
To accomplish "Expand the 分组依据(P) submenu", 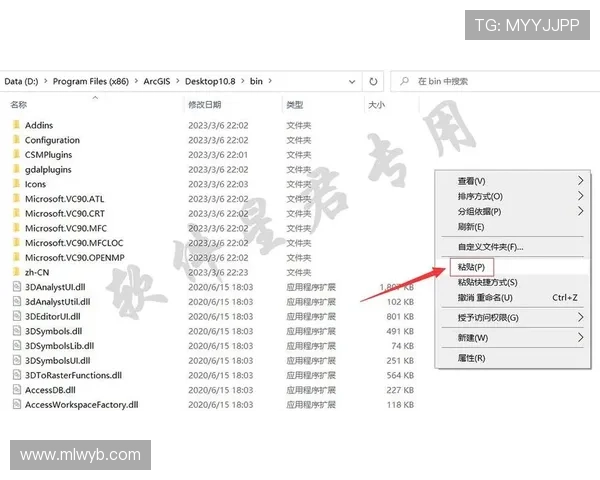I will click(580, 211).
